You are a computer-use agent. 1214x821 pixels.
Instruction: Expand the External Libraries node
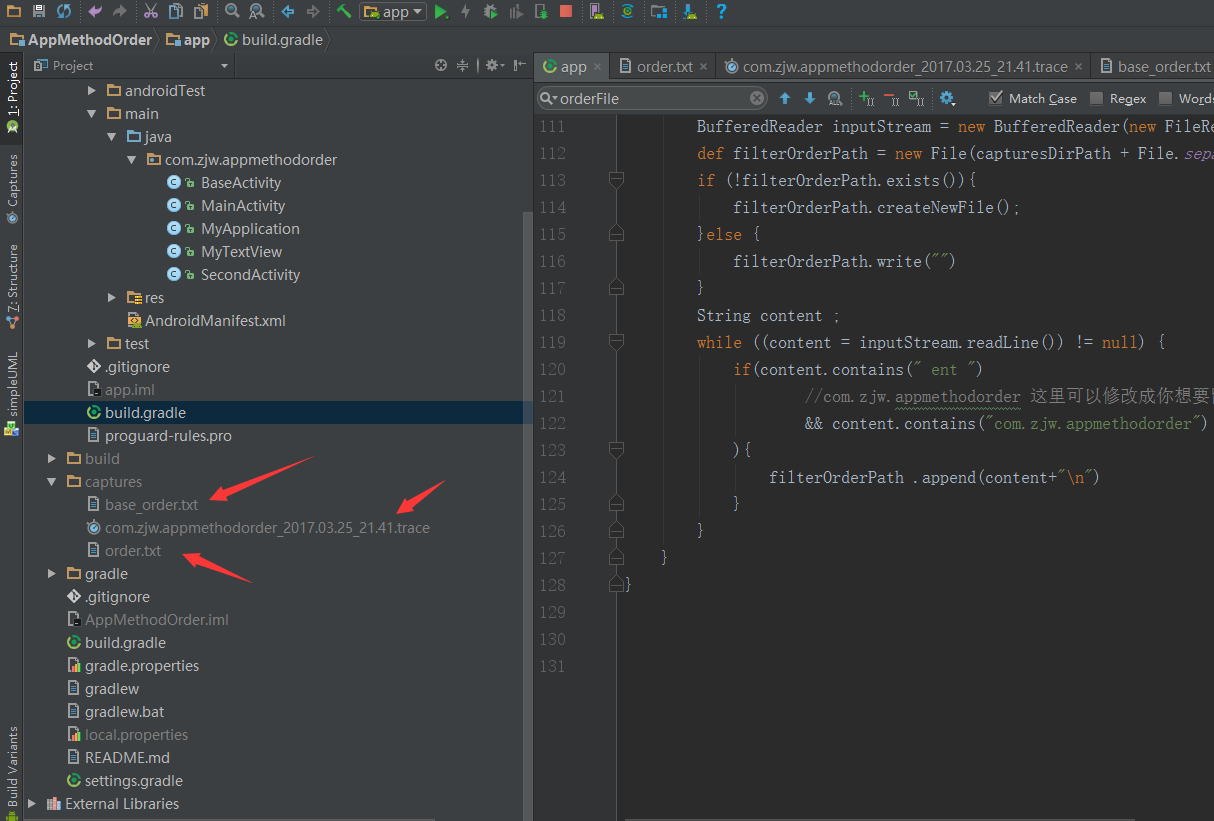33,804
